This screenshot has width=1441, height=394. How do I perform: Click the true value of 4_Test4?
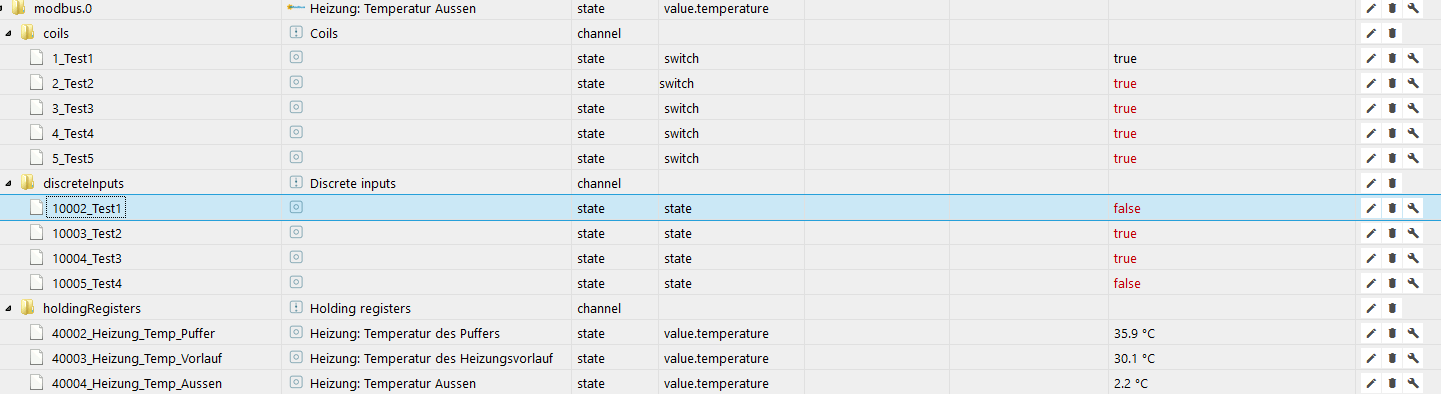pyautogui.click(x=1125, y=133)
